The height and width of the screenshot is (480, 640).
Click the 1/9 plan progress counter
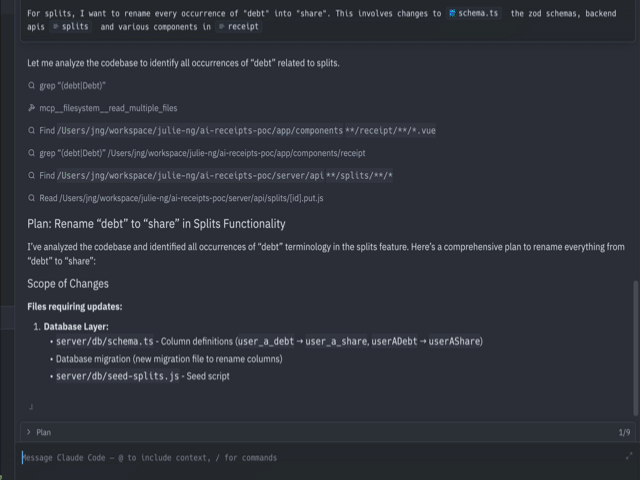[624, 432]
